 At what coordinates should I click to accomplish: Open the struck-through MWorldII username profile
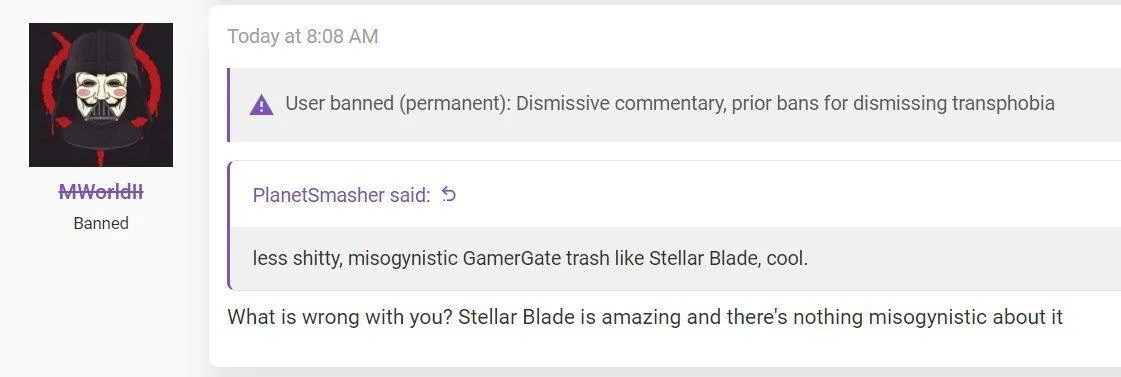pyautogui.click(x=101, y=192)
